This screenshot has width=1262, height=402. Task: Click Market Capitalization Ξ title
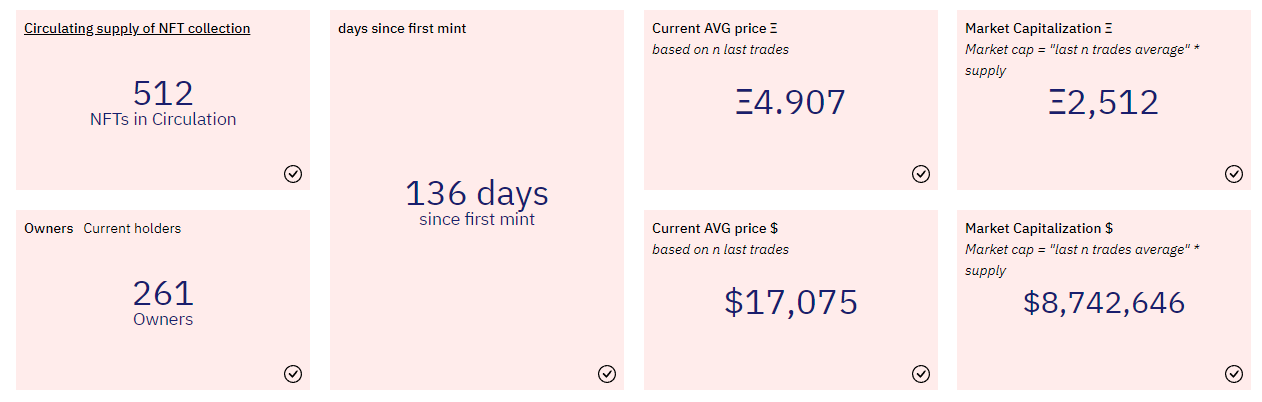coord(1039,28)
